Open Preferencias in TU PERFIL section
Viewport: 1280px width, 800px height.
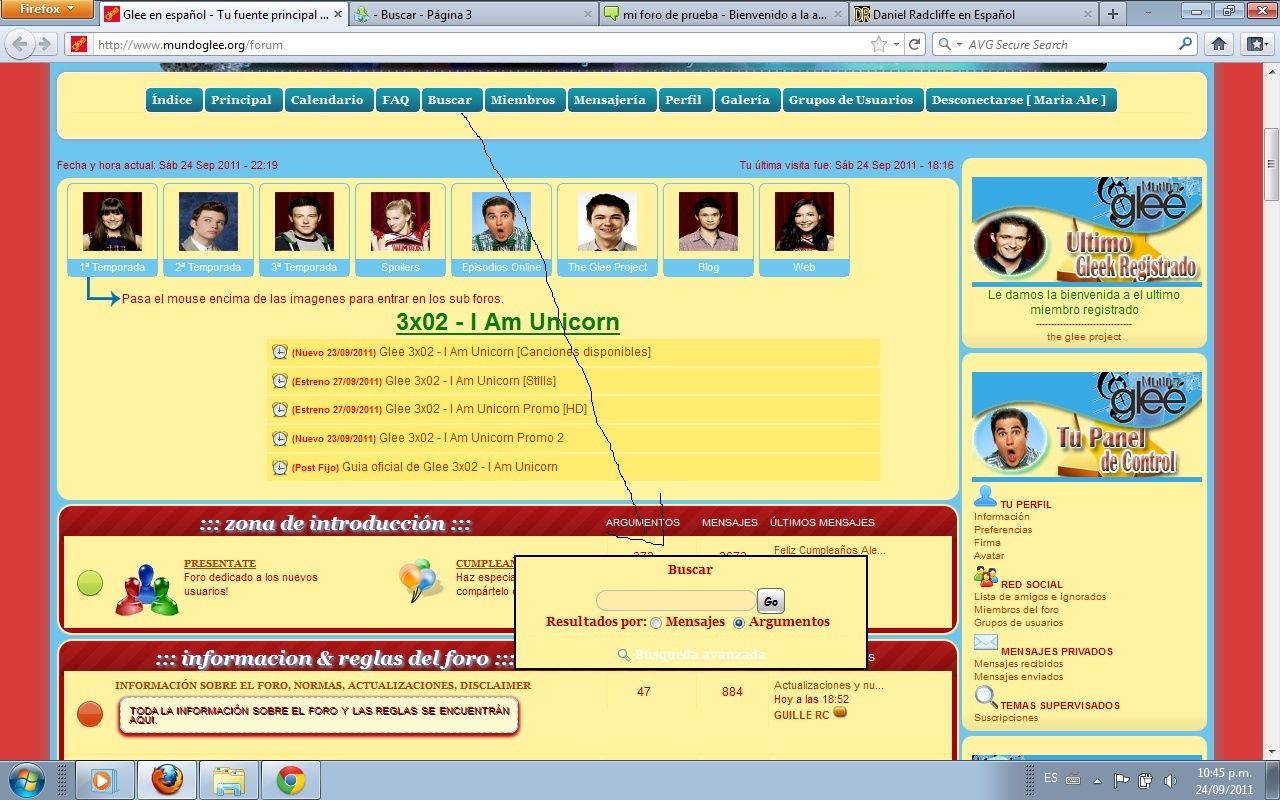[1003, 530]
